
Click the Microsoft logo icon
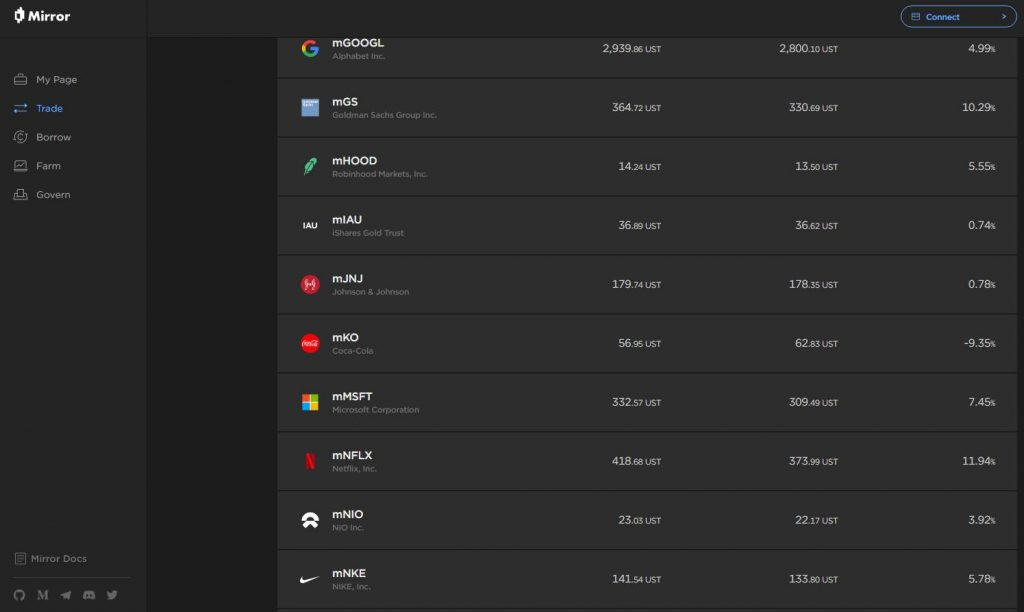click(310, 402)
